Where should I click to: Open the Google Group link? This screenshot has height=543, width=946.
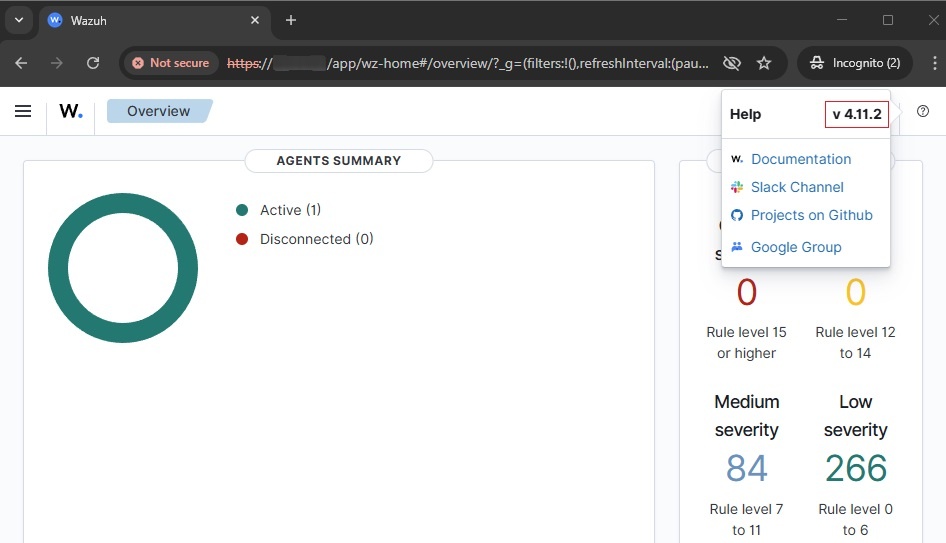coord(796,247)
